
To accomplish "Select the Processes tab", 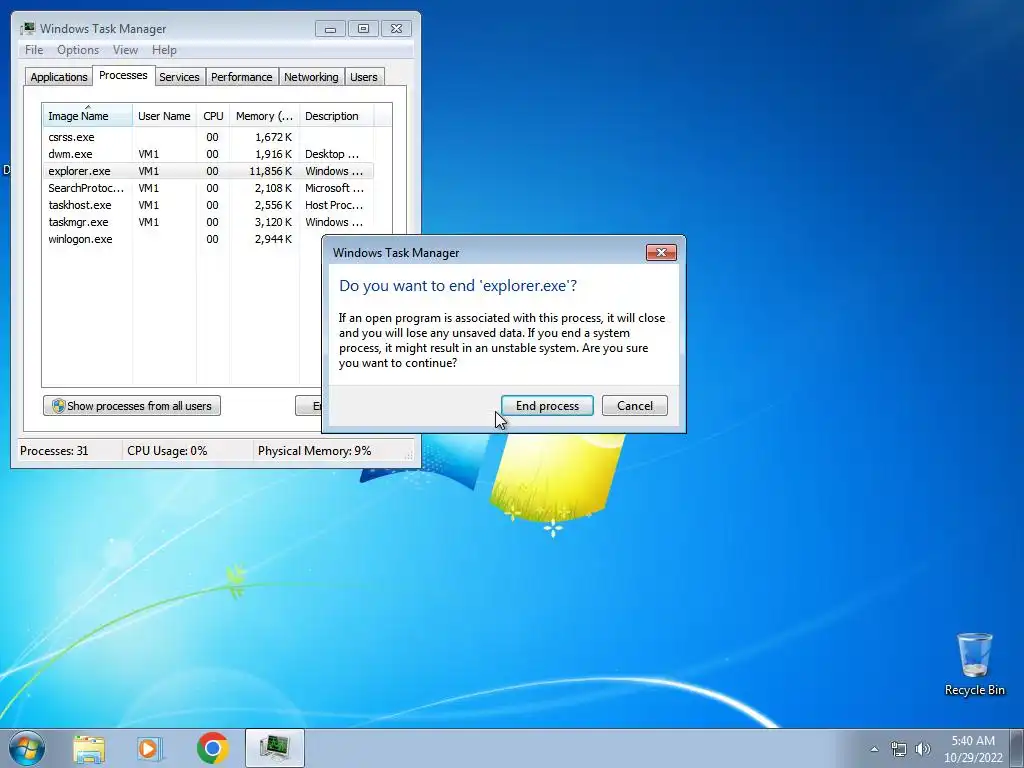I will (x=123, y=75).
